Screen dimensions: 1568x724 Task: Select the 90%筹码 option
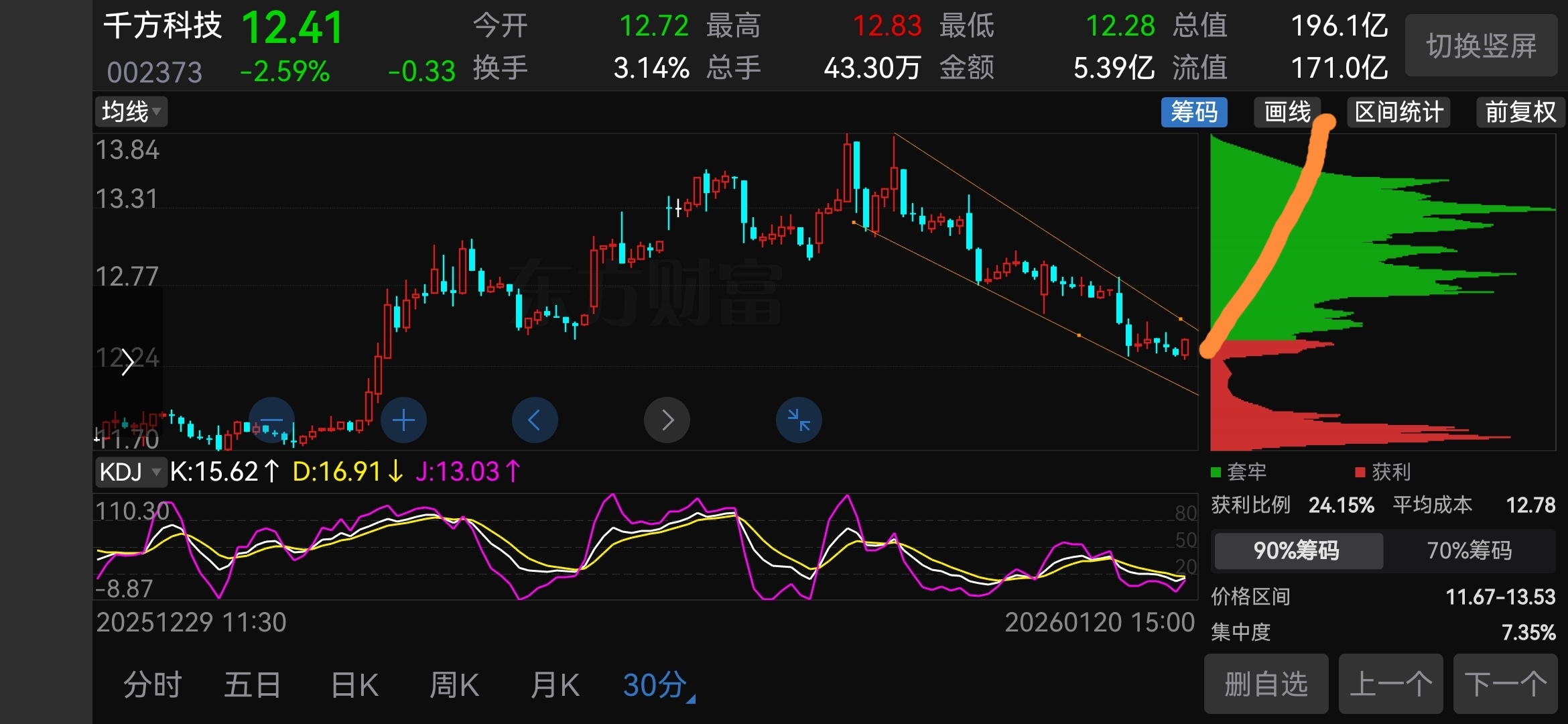tap(1297, 551)
